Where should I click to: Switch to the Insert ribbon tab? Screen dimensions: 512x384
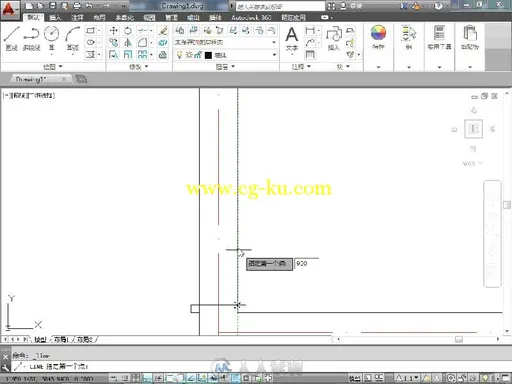tap(55, 17)
